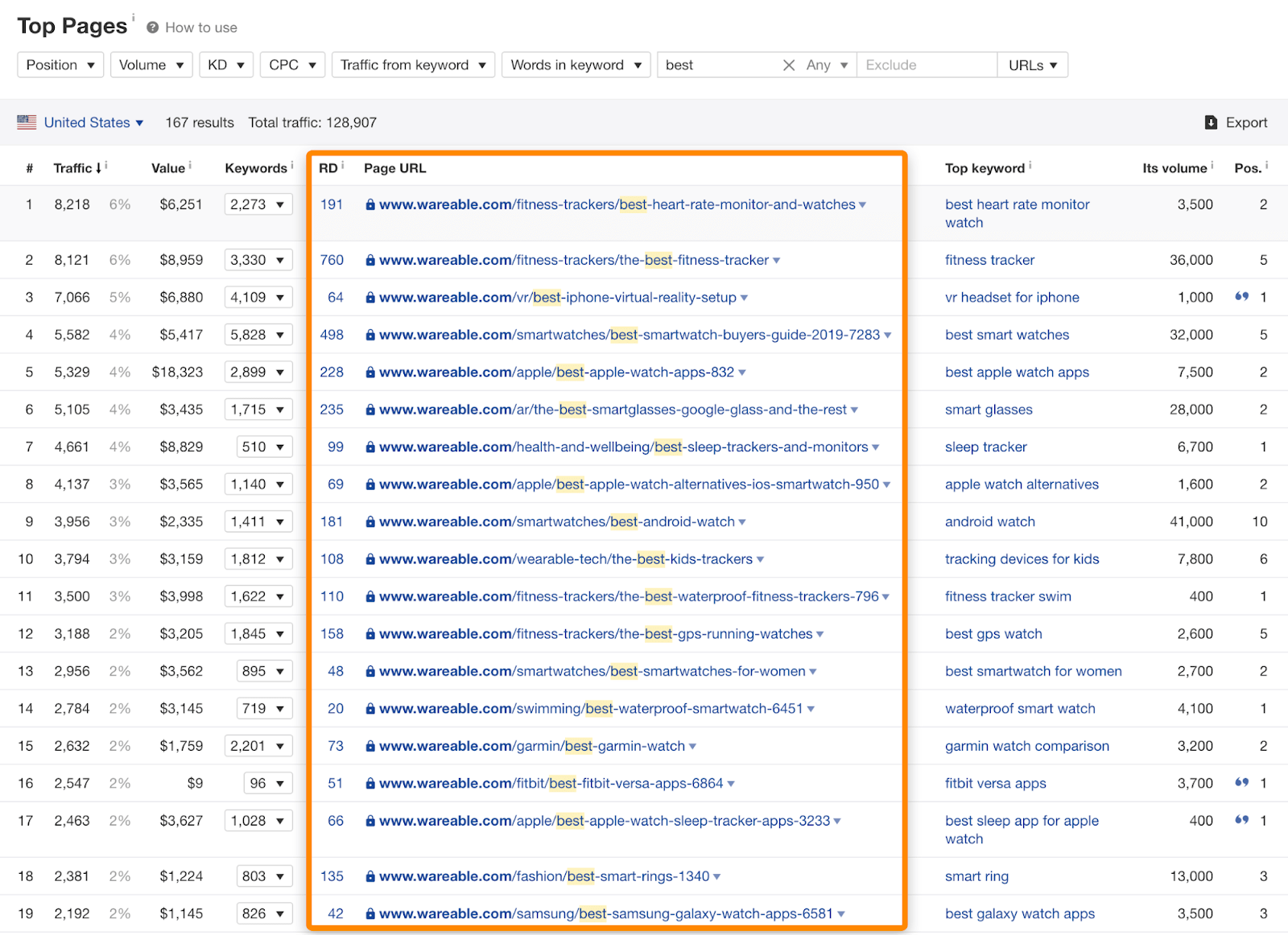Expand keywords list showing 2,273 keywords

point(258,204)
